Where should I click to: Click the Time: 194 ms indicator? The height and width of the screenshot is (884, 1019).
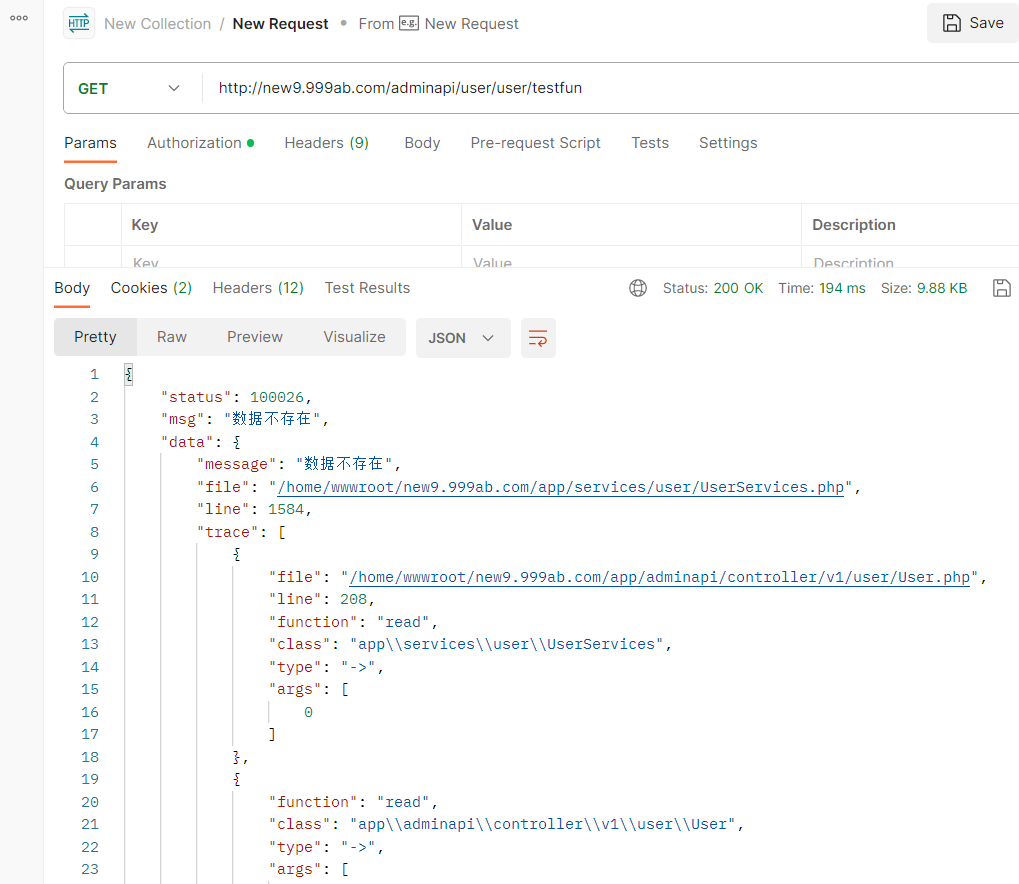(x=822, y=288)
